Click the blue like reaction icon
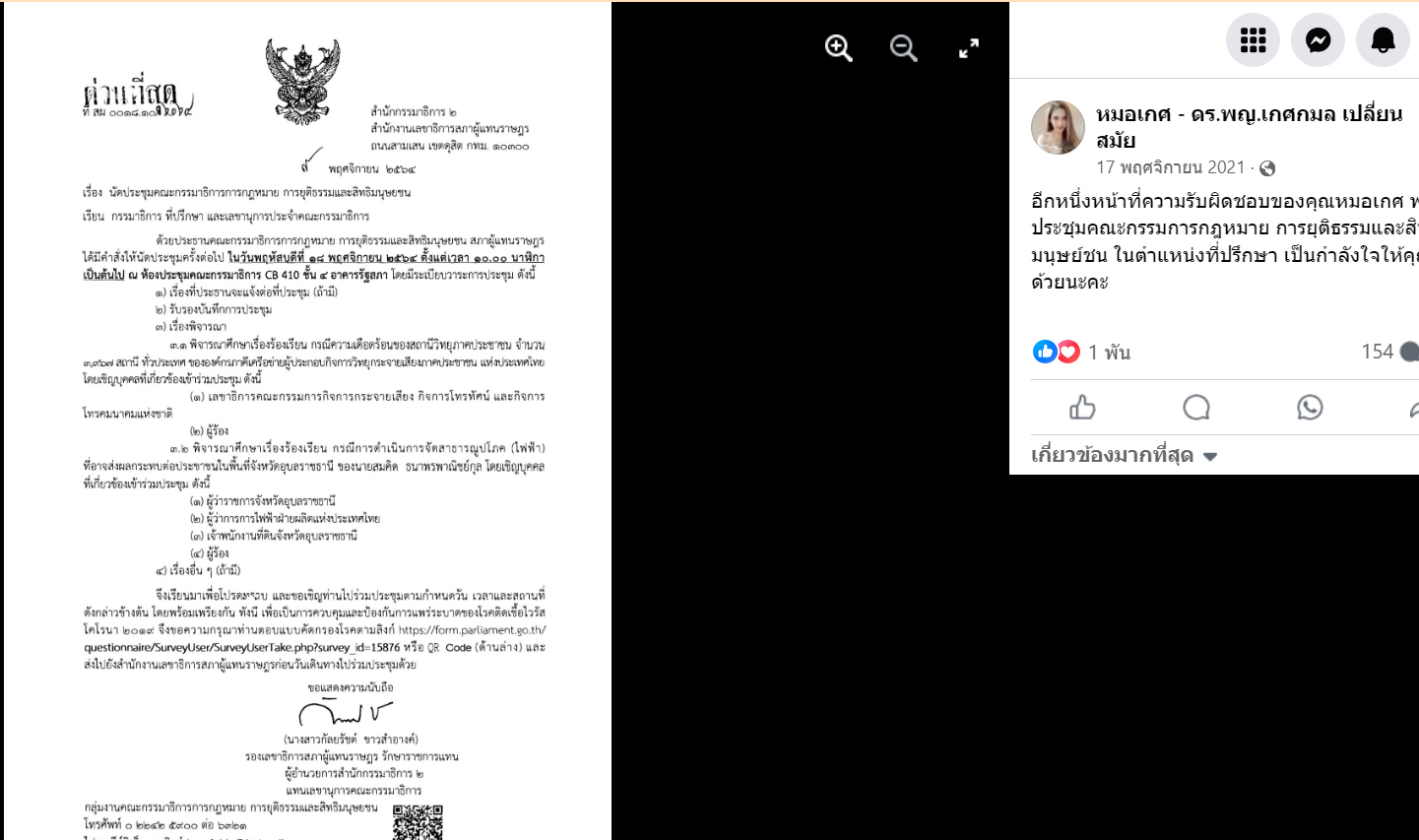 1044,352
